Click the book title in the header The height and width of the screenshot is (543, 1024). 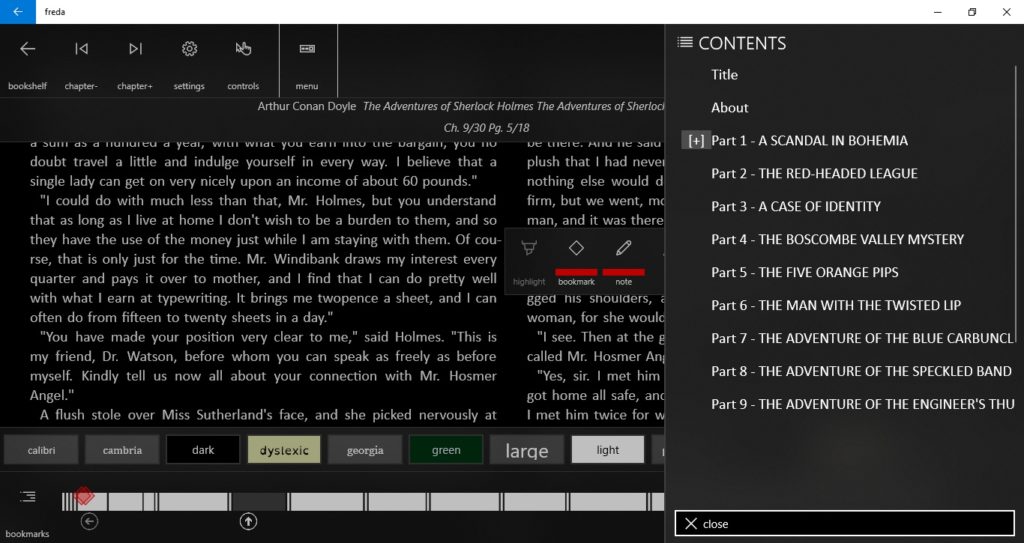pyautogui.click(x=513, y=106)
